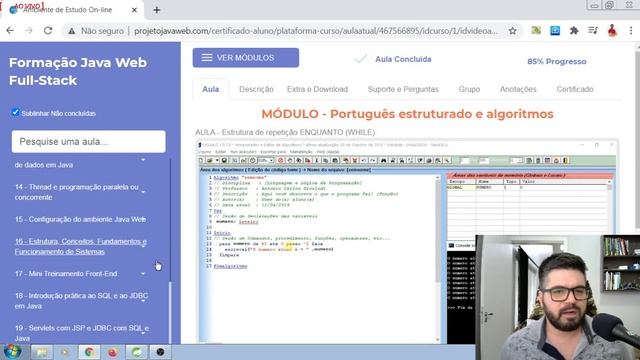Click the 'Não seguro' security warning icon
The width and height of the screenshot is (640, 360).
pos(72,31)
